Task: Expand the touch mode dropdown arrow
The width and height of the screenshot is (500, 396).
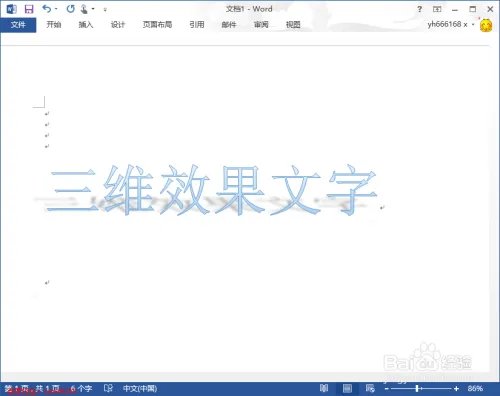Action: point(93,9)
